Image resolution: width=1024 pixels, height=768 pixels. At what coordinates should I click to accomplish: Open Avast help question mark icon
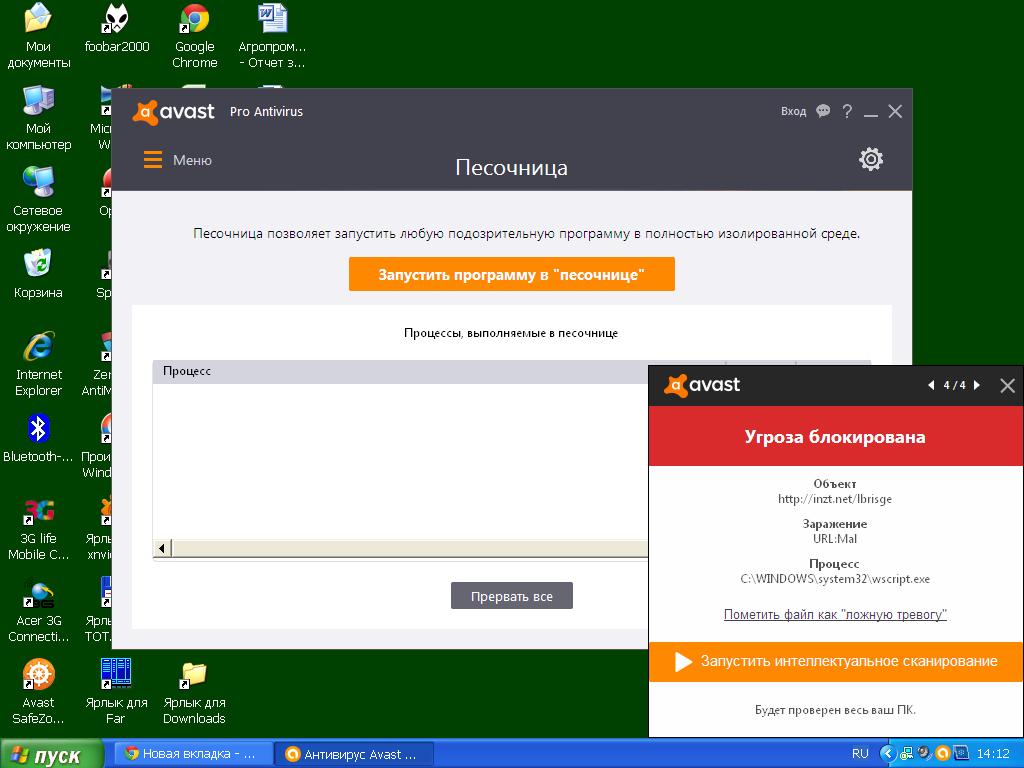click(x=847, y=111)
